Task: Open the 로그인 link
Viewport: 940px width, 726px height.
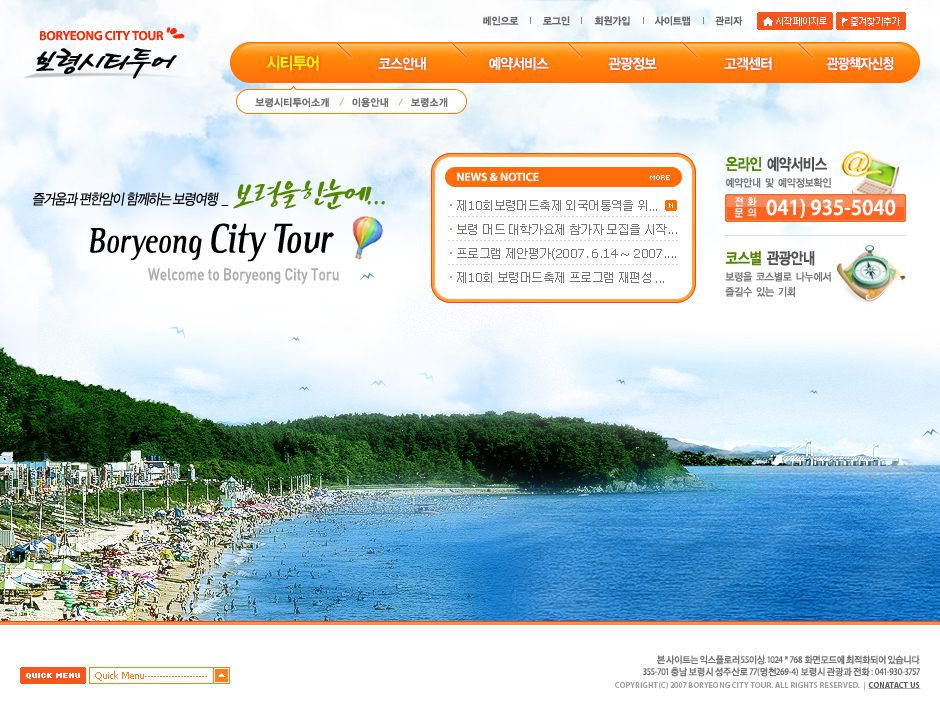Action: (x=556, y=21)
